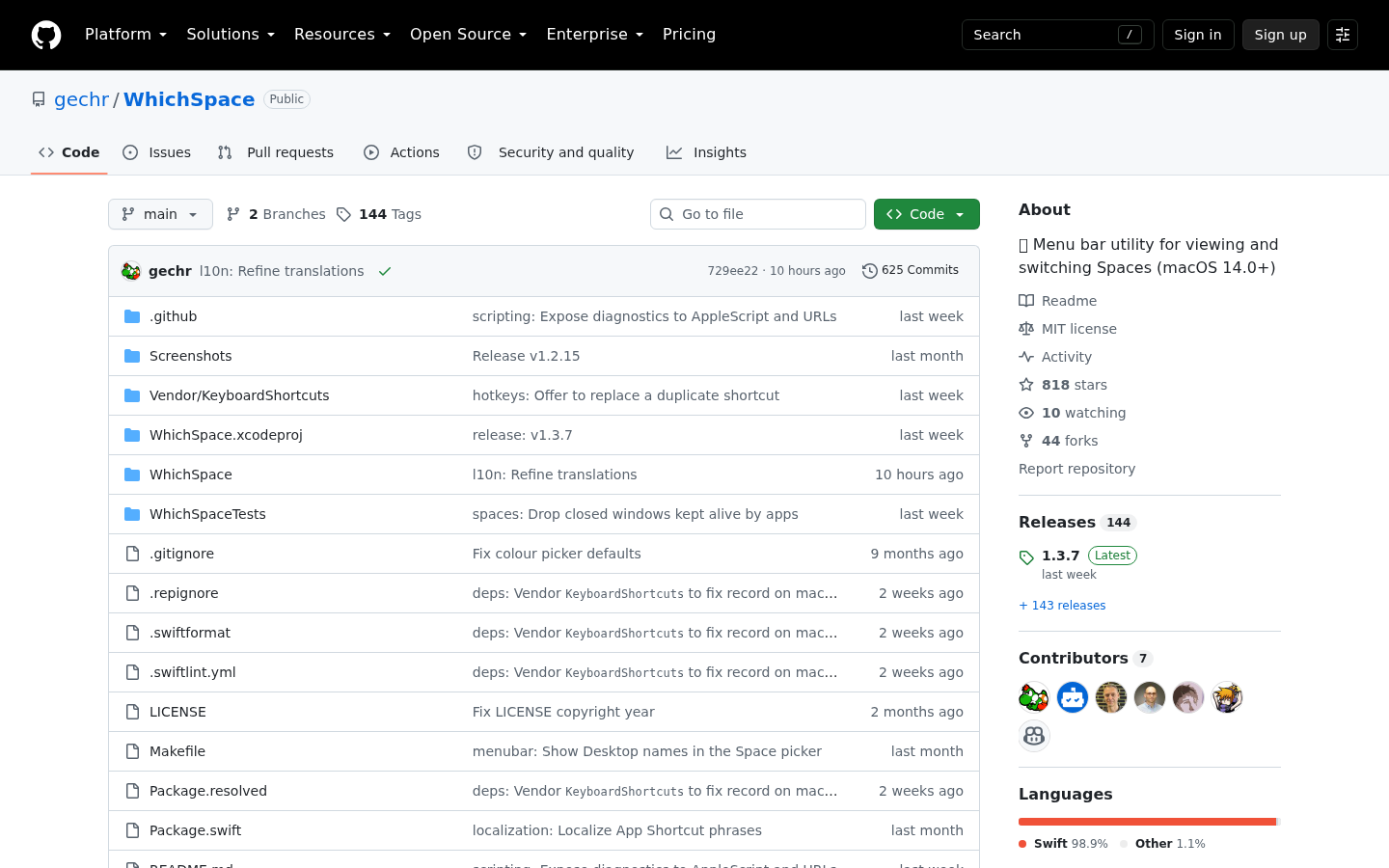Click the Sign up button
1389x868 pixels.
coord(1281,35)
